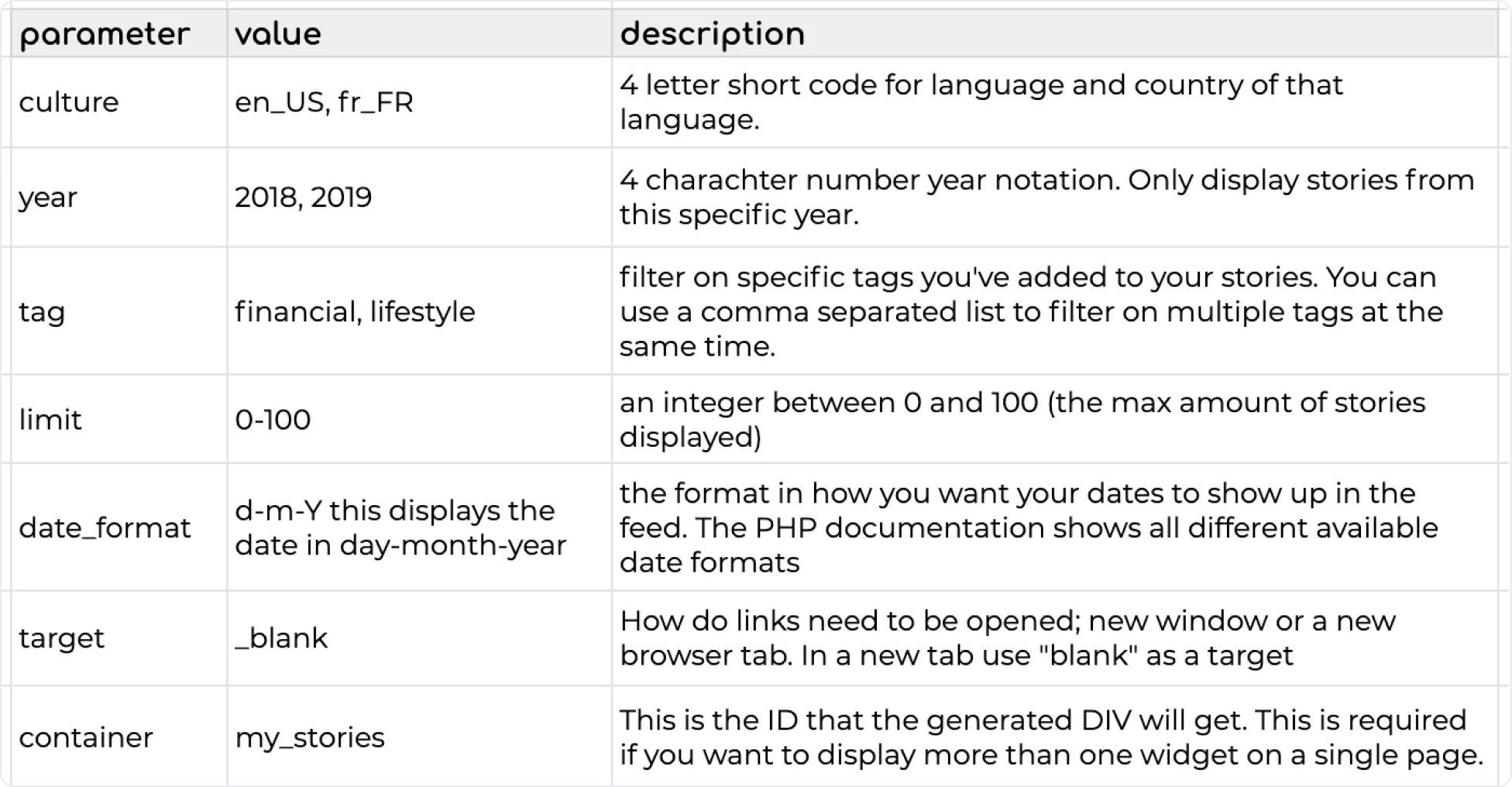Screen dimensions: 1512x787
Task: Click the parameter column header
Action: (119, 33)
